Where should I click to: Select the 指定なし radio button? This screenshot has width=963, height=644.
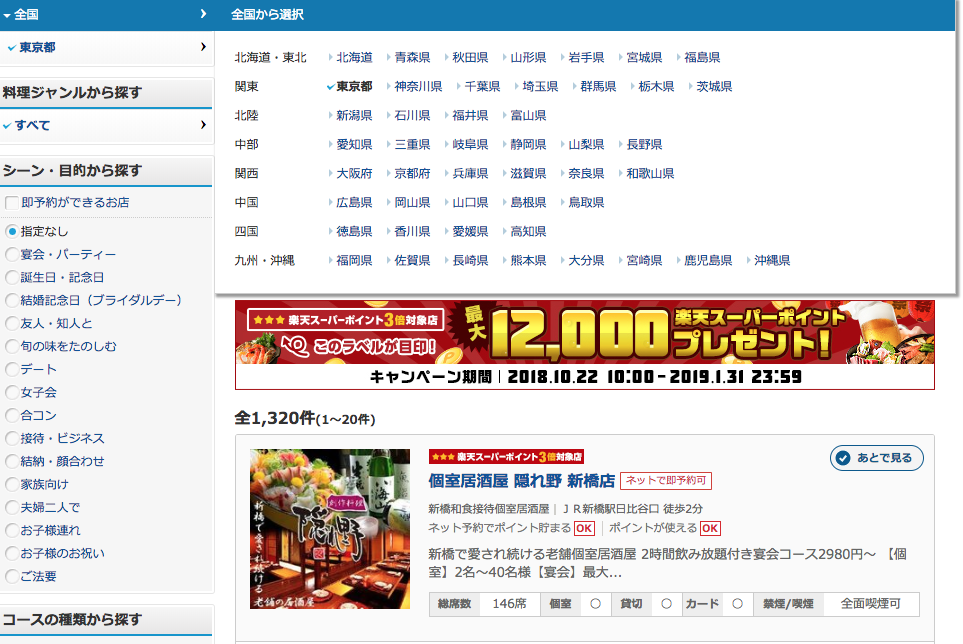(12, 231)
